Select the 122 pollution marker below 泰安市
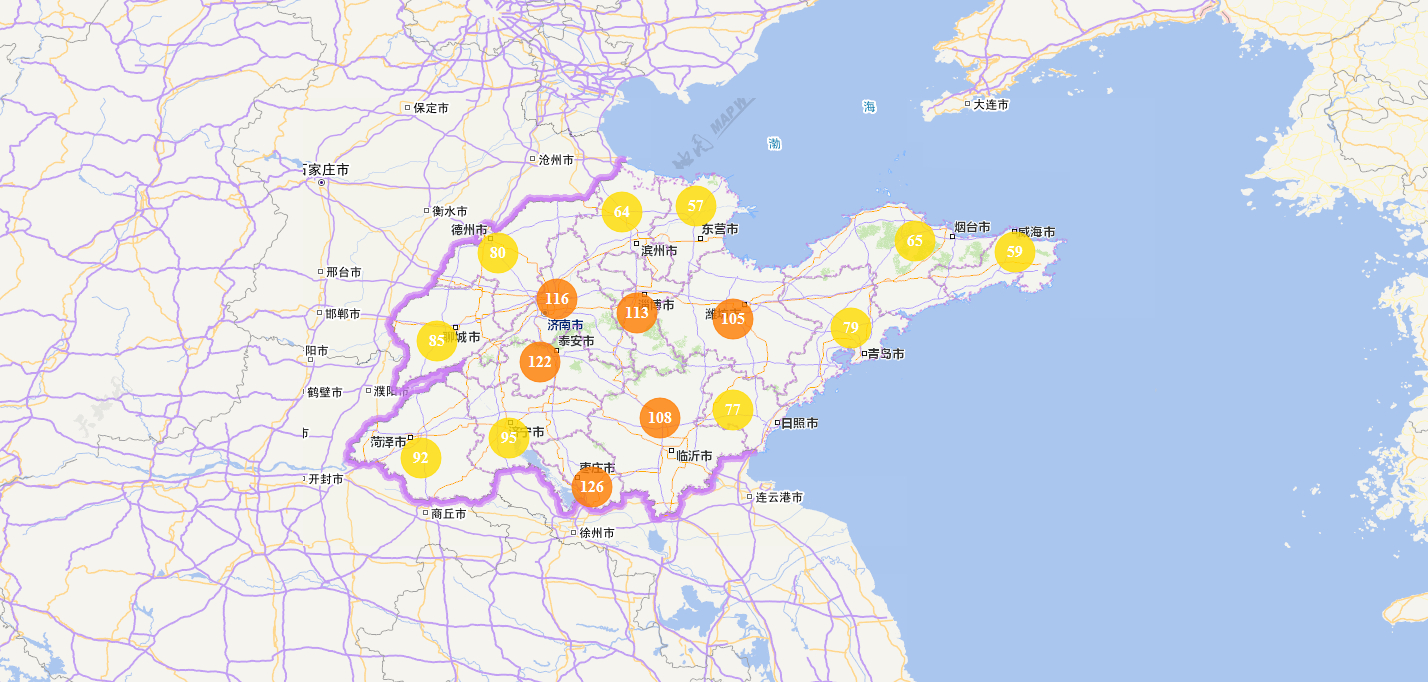This screenshot has width=1428, height=682. [538, 363]
